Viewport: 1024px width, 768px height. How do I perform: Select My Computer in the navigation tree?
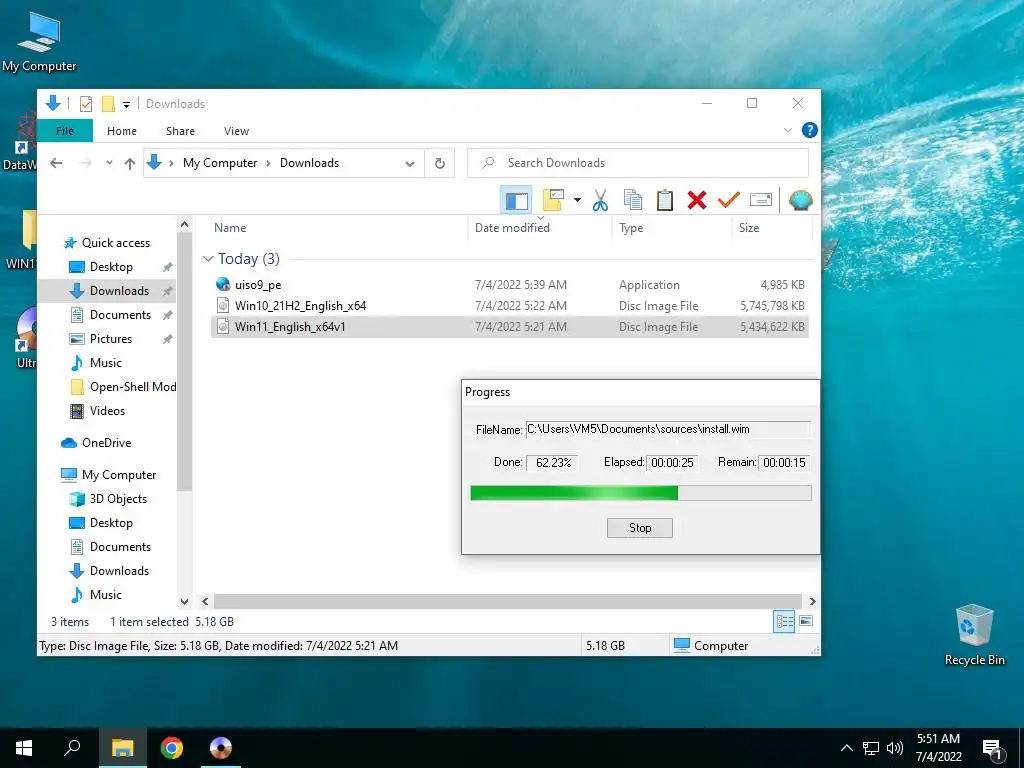point(118,475)
